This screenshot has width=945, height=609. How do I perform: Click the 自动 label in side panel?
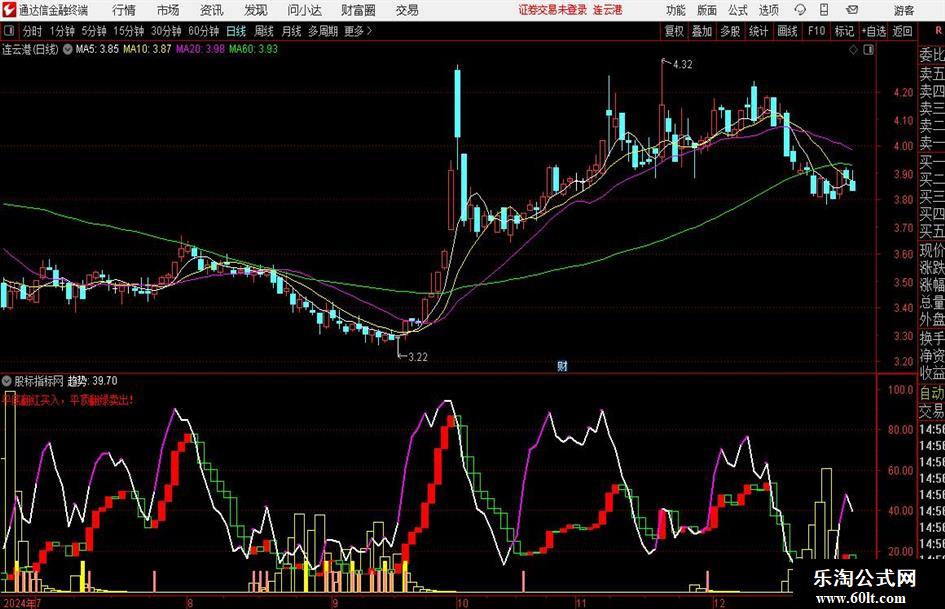(932, 393)
